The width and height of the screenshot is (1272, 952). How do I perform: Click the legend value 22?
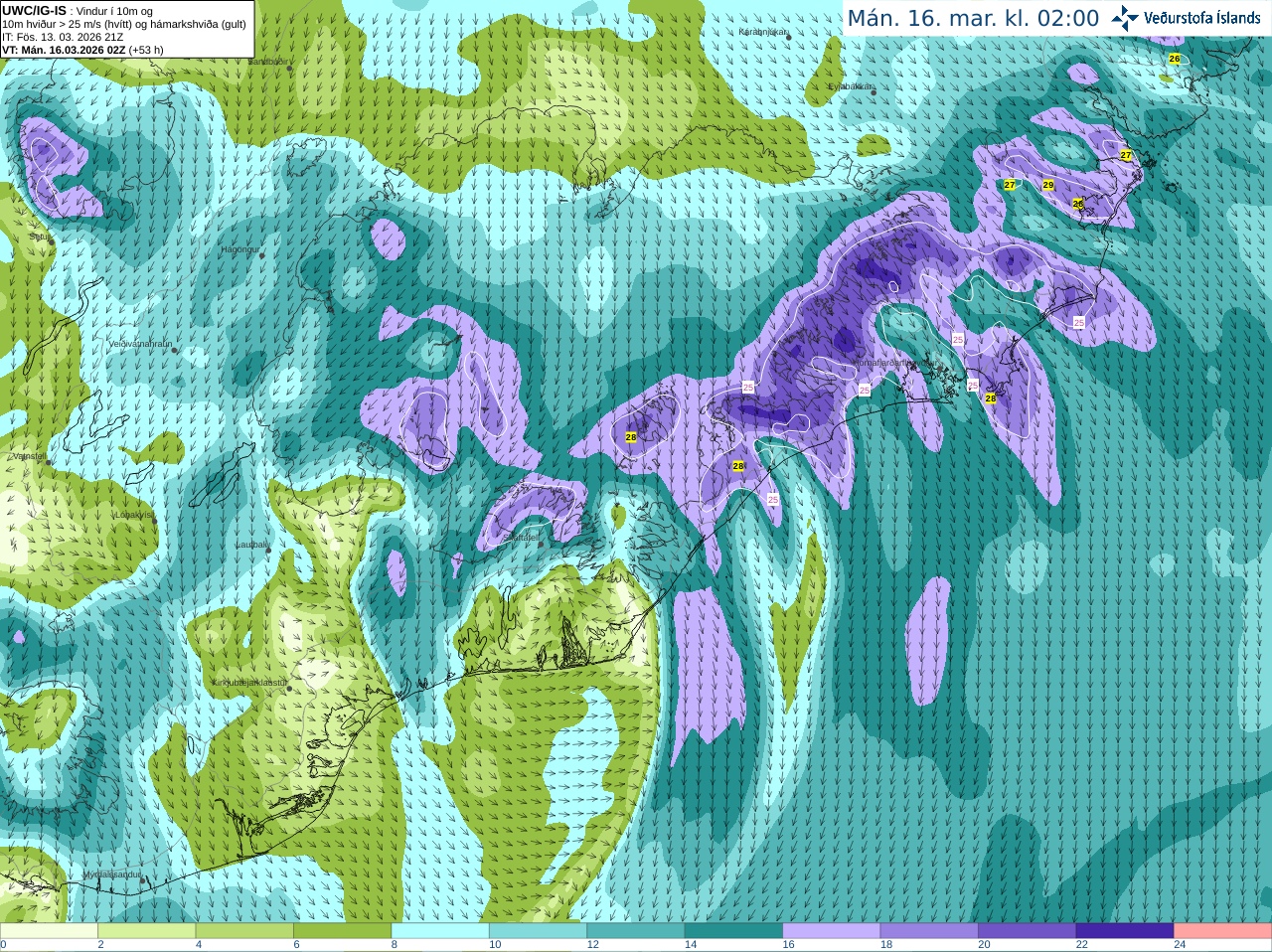click(x=1082, y=945)
